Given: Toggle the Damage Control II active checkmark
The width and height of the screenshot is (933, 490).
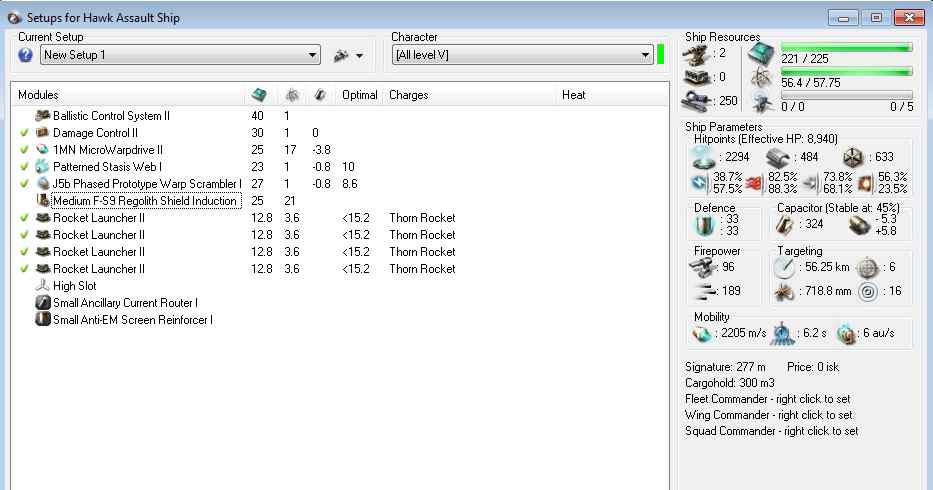Looking at the screenshot, I should tap(24, 133).
